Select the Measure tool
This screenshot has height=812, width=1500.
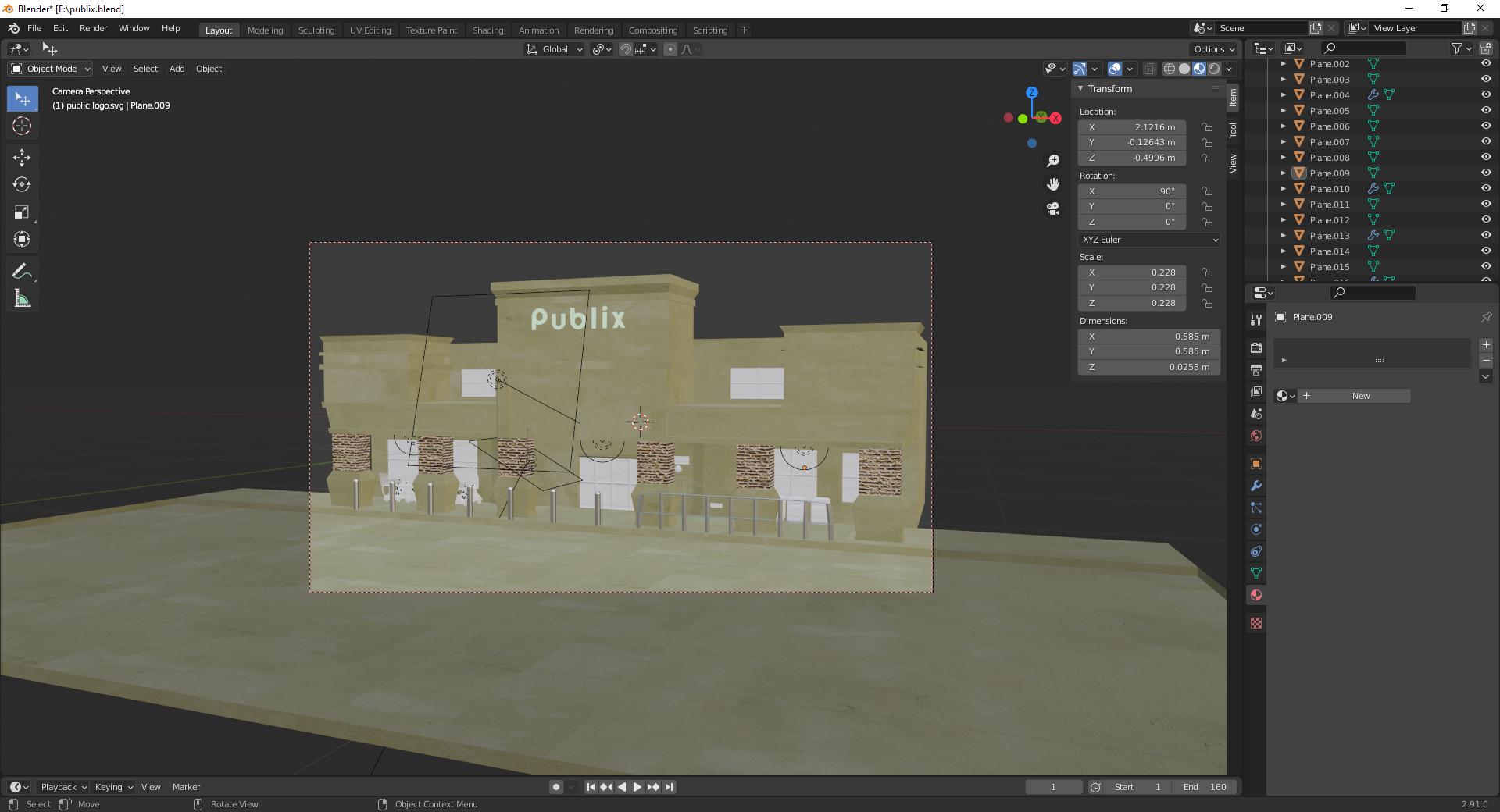pyautogui.click(x=22, y=299)
